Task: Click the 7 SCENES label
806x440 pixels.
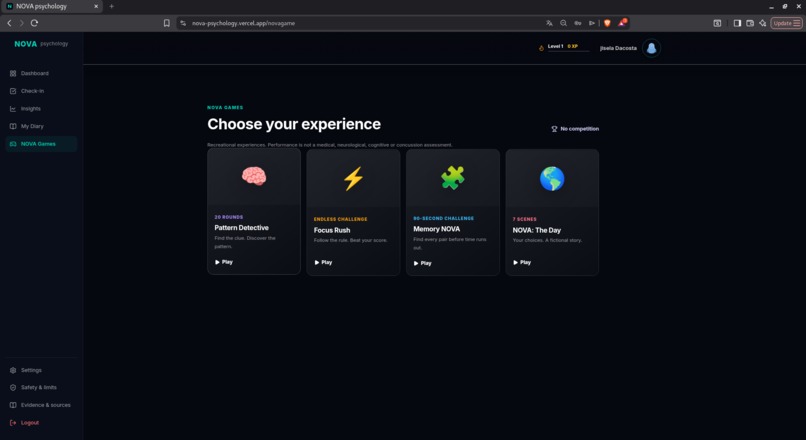Action: click(x=524, y=219)
